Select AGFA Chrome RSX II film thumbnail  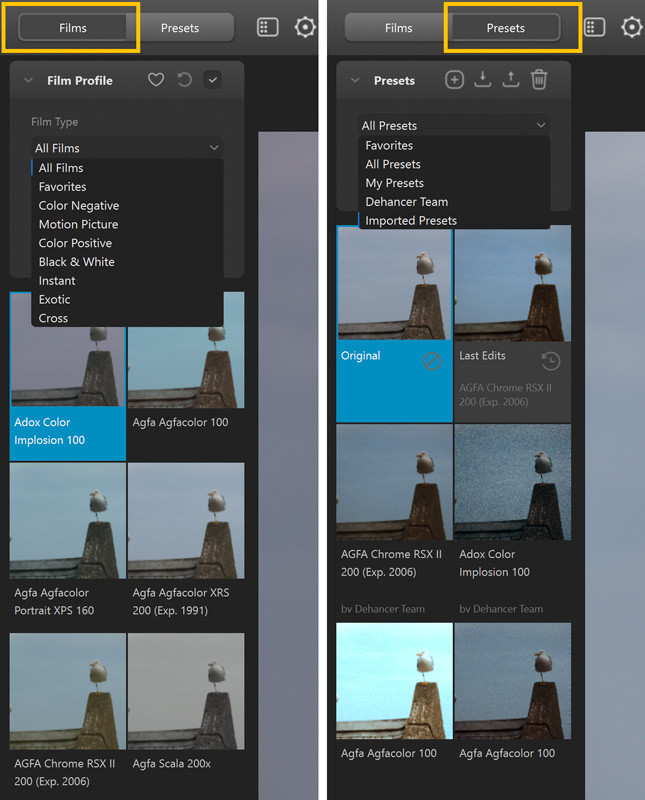pos(68,691)
